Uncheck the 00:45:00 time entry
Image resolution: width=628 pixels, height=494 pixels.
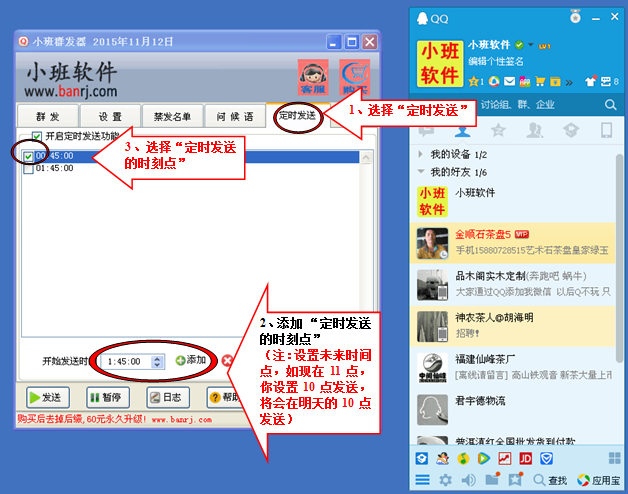[x=28, y=156]
